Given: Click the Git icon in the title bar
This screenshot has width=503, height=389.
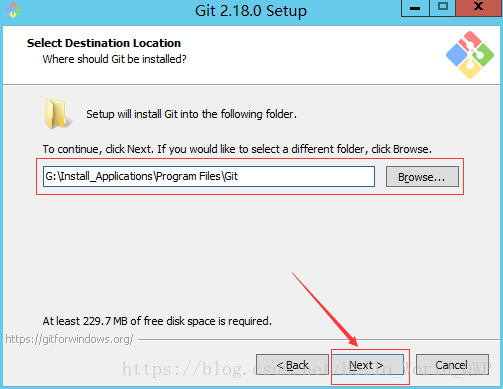Looking at the screenshot, I should (x=13, y=10).
